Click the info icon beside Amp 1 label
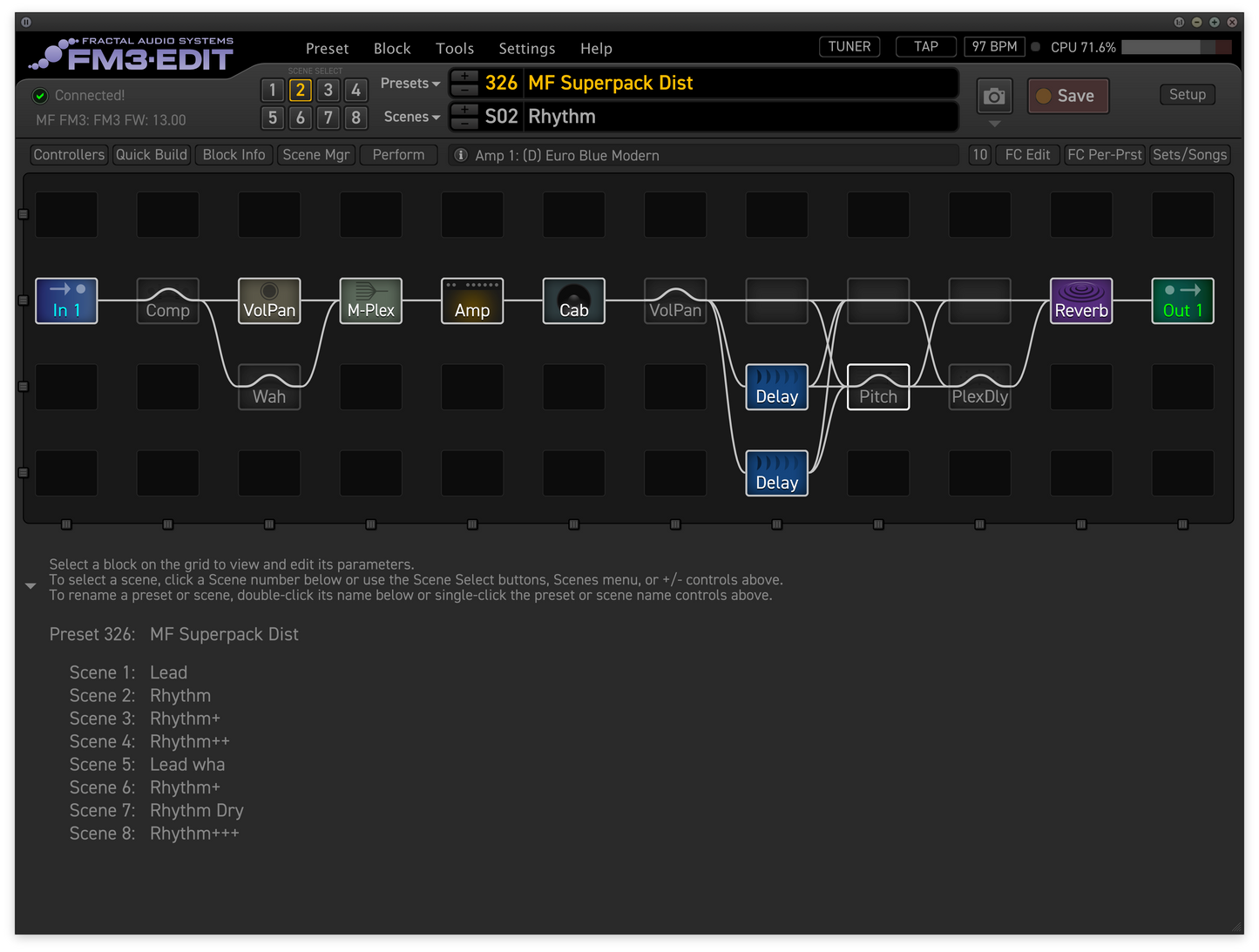Image resolution: width=1259 pixels, height=952 pixels. click(461, 155)
